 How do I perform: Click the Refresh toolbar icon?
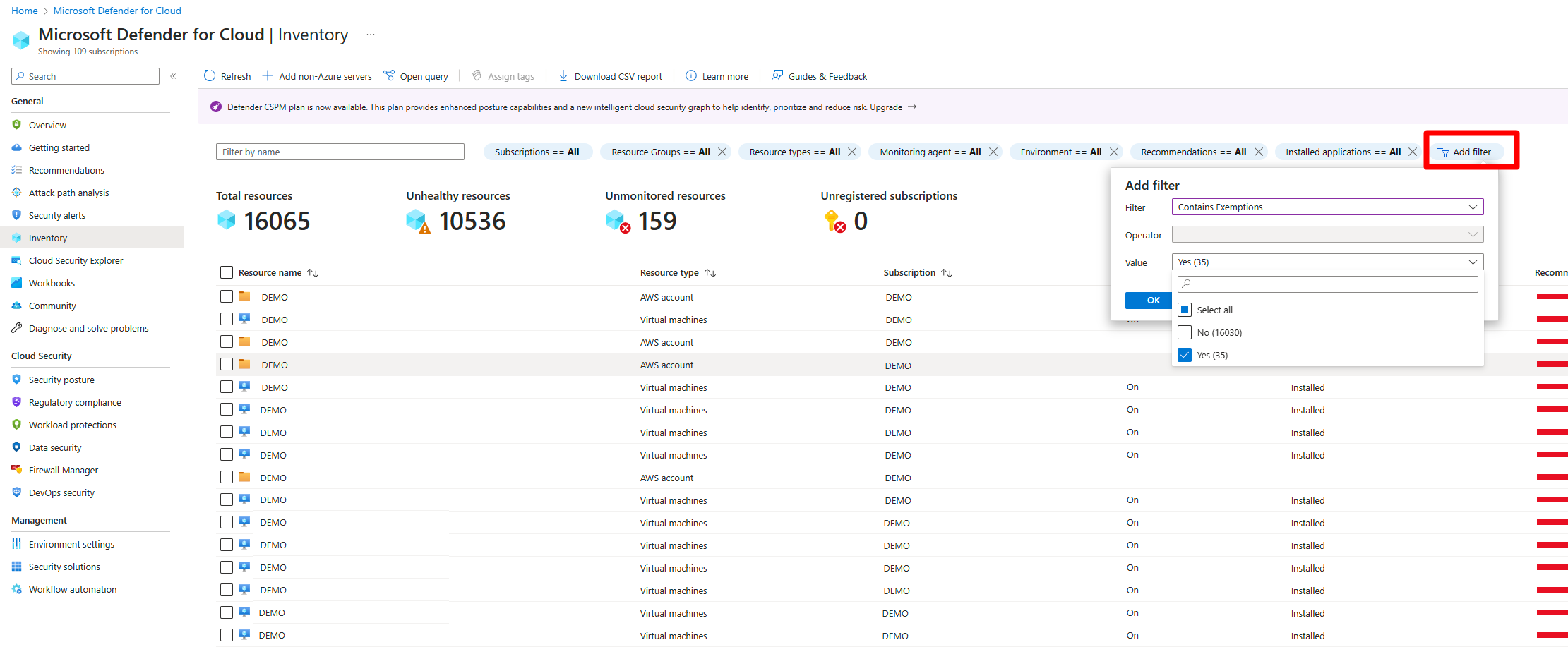click(210, 76)
